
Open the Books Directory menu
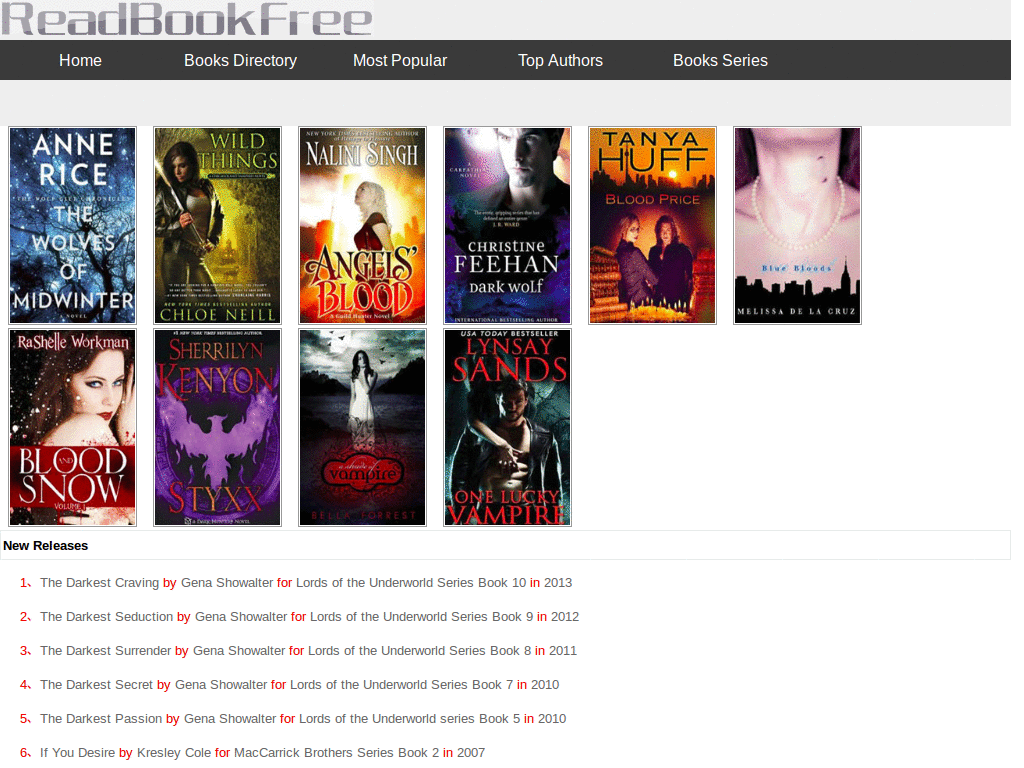click(240, 60)
